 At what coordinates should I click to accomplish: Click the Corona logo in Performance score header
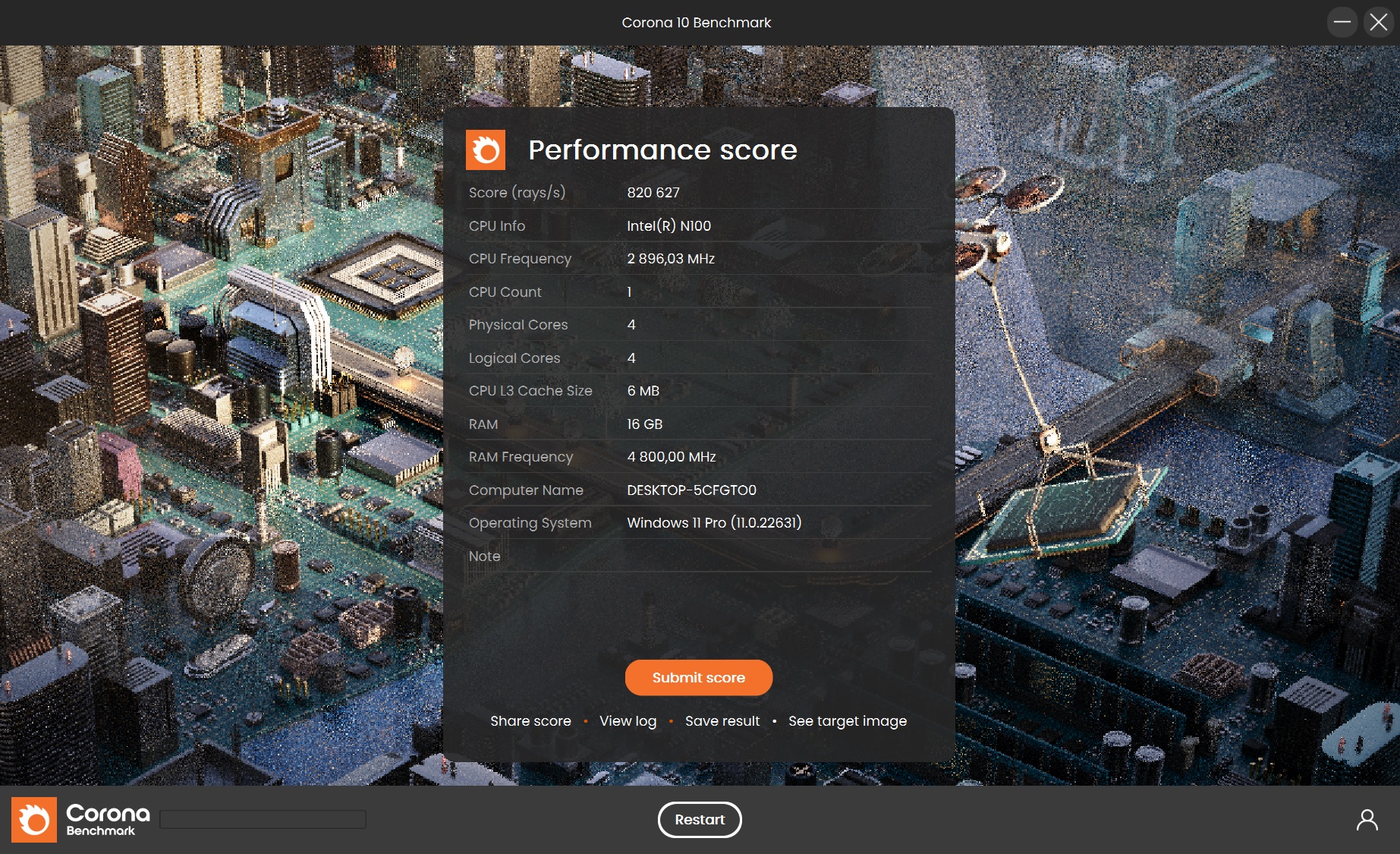tap(486, 150)
